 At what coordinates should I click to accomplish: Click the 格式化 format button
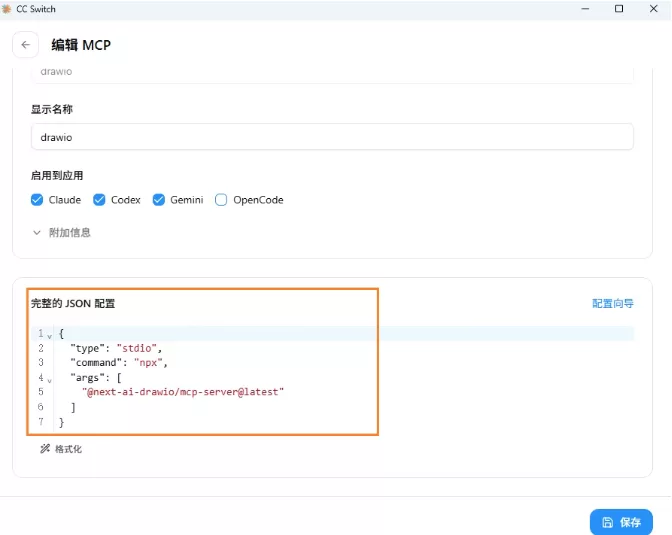point(61,449)
